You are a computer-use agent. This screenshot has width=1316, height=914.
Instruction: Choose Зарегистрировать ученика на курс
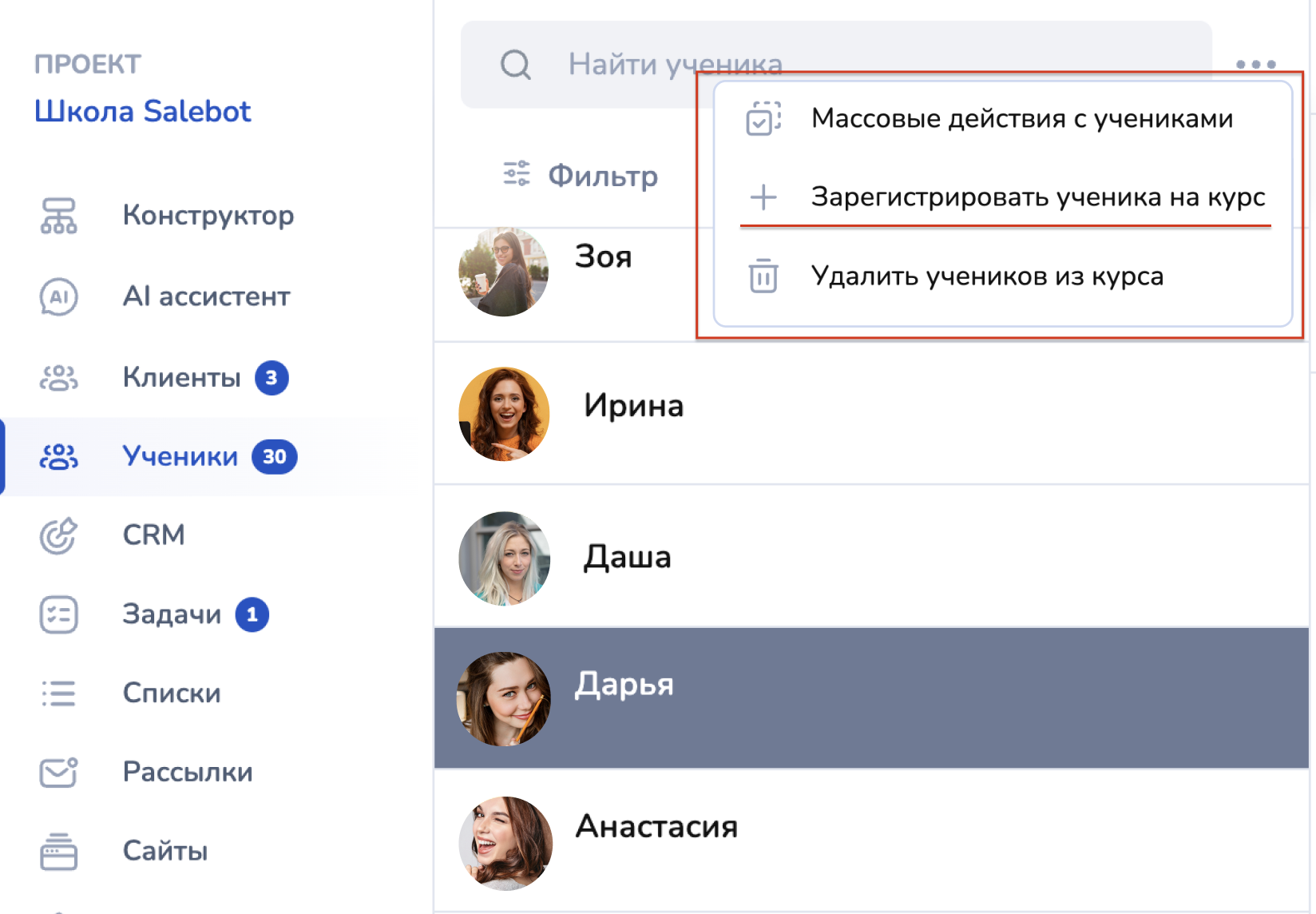(x=1037, y=197)
